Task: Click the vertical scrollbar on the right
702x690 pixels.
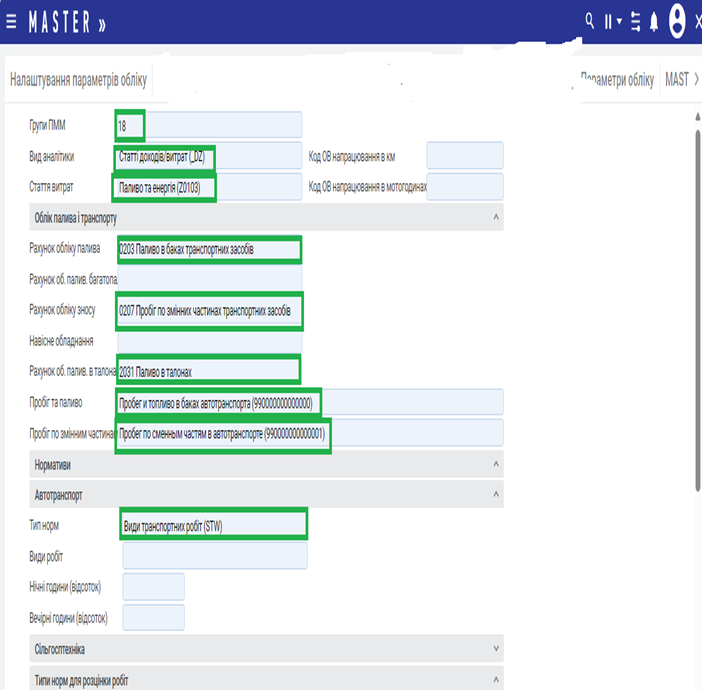Action: click(696, 300)
